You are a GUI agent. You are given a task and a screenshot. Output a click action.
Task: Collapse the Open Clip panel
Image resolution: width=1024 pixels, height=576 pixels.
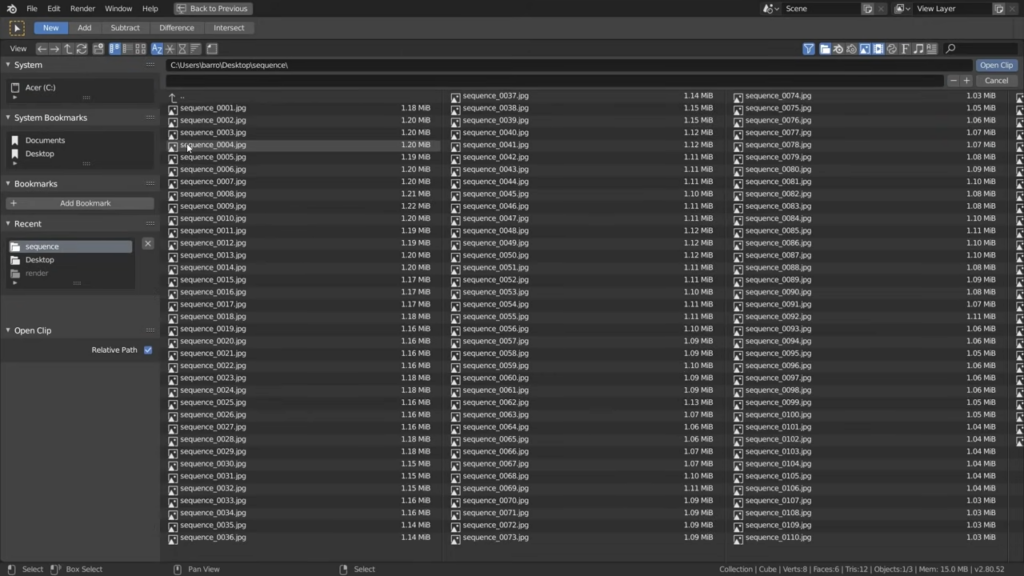8,330
